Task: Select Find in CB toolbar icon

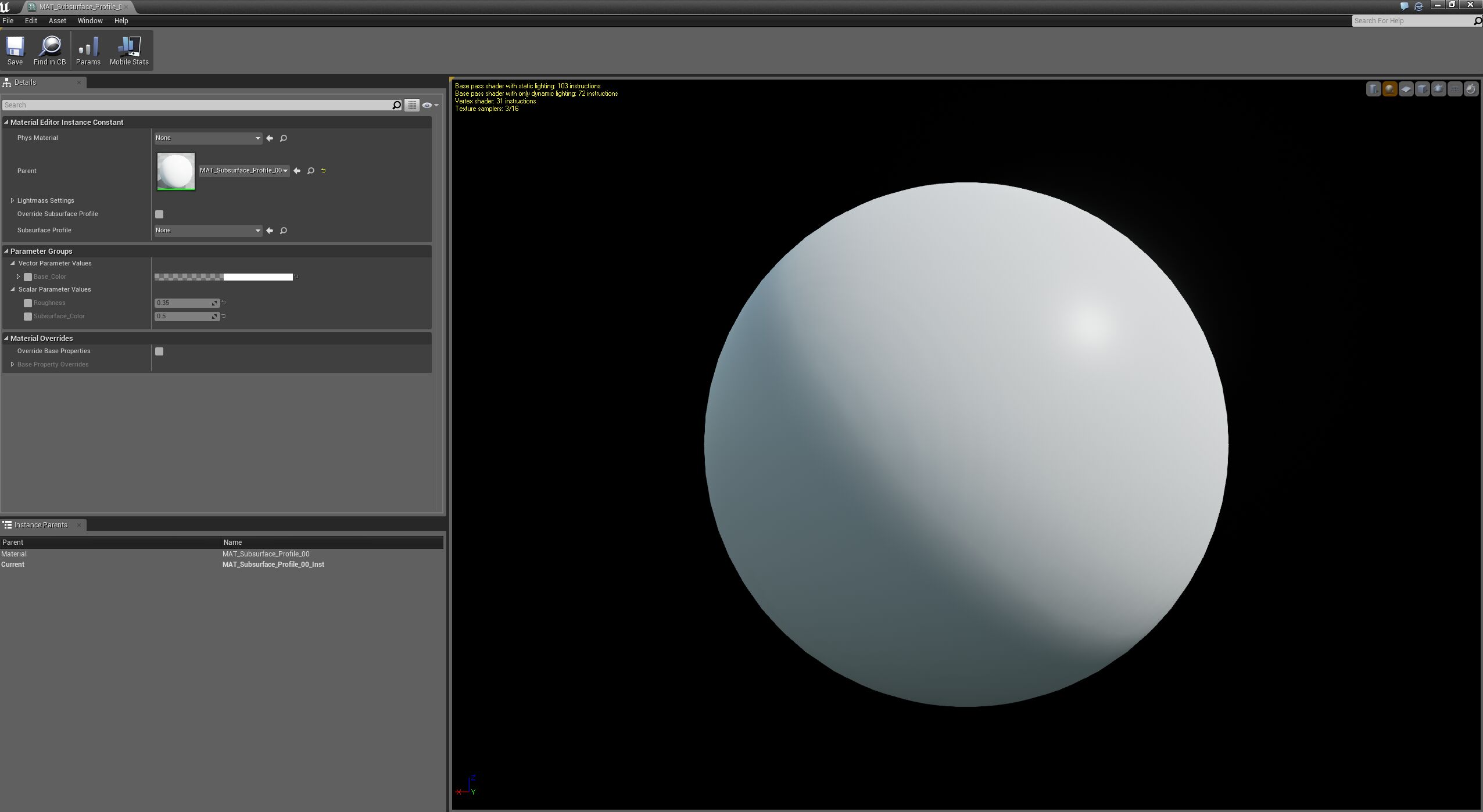Action: click(50, 50)
